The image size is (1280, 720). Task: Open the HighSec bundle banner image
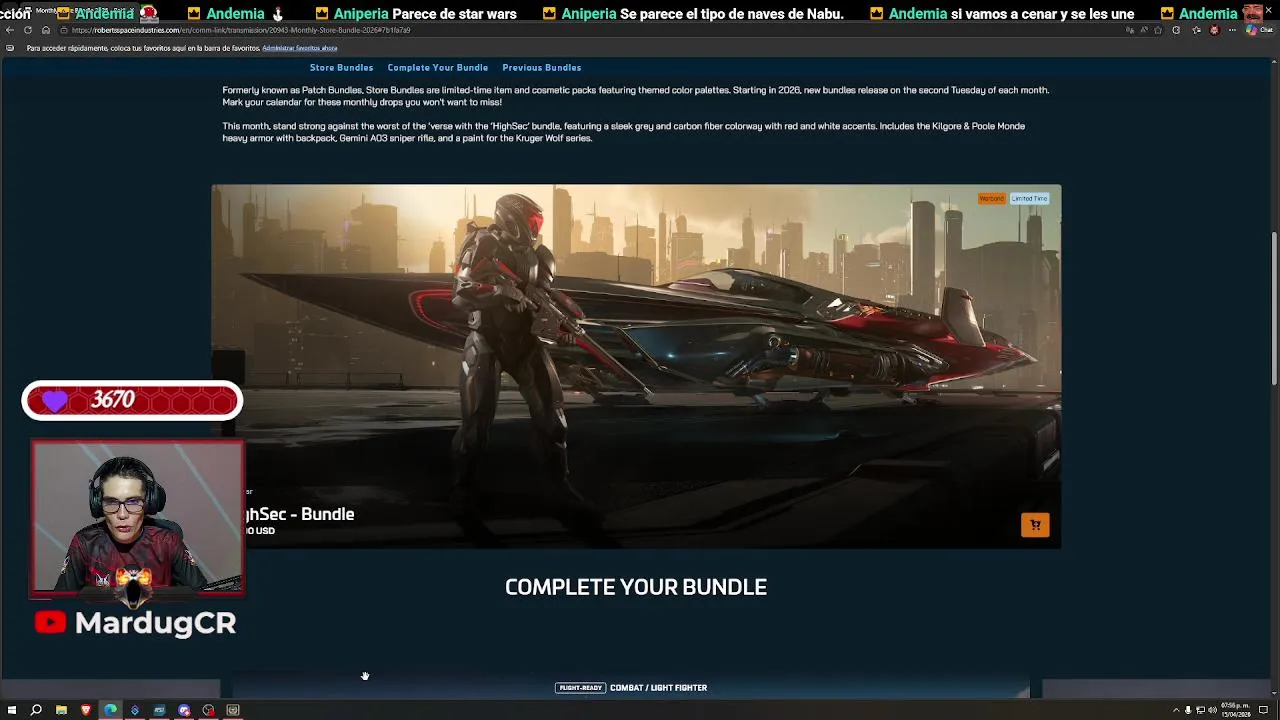click(636, 366)
